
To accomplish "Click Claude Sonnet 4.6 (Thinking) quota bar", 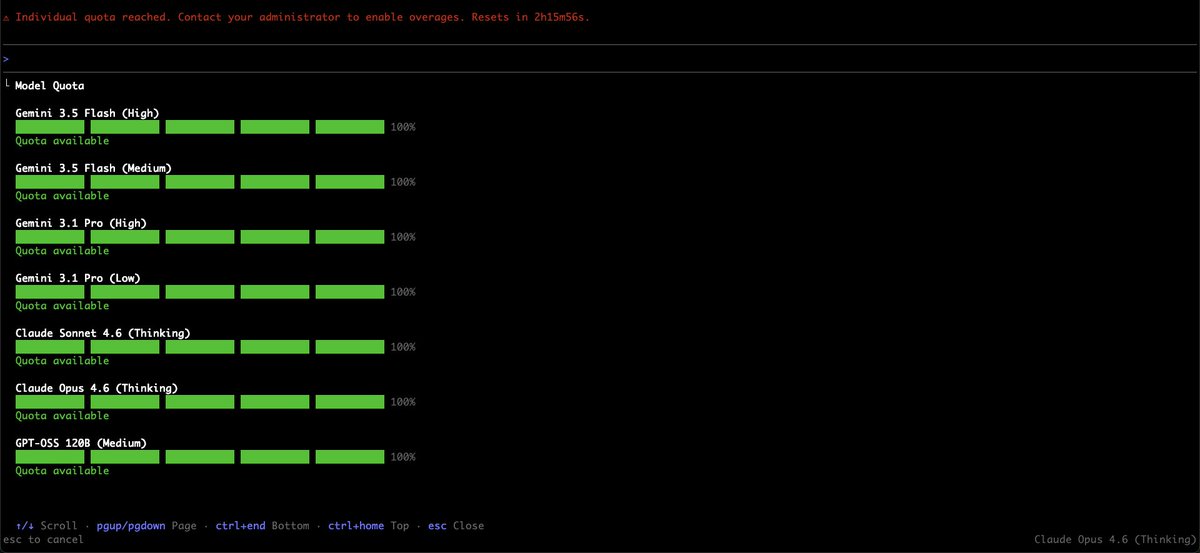I will (200, 347).
